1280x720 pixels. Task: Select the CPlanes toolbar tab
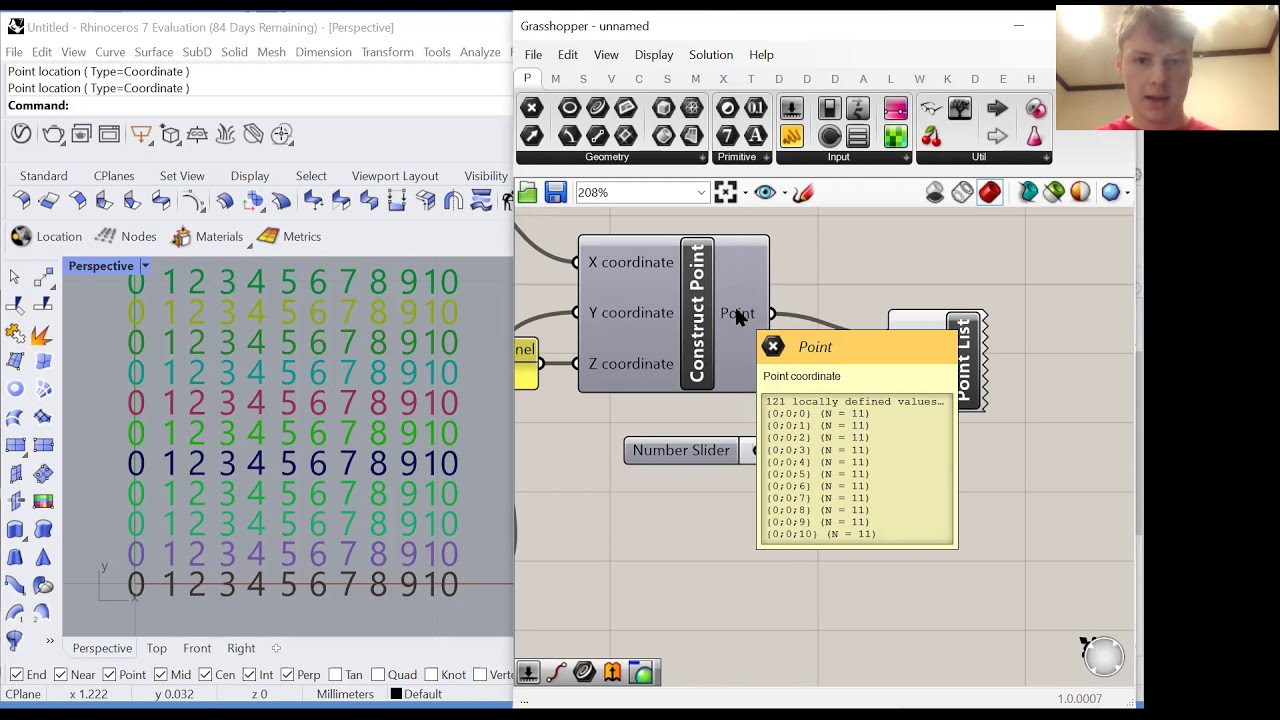pyautogui.click(x=114, y=176)
